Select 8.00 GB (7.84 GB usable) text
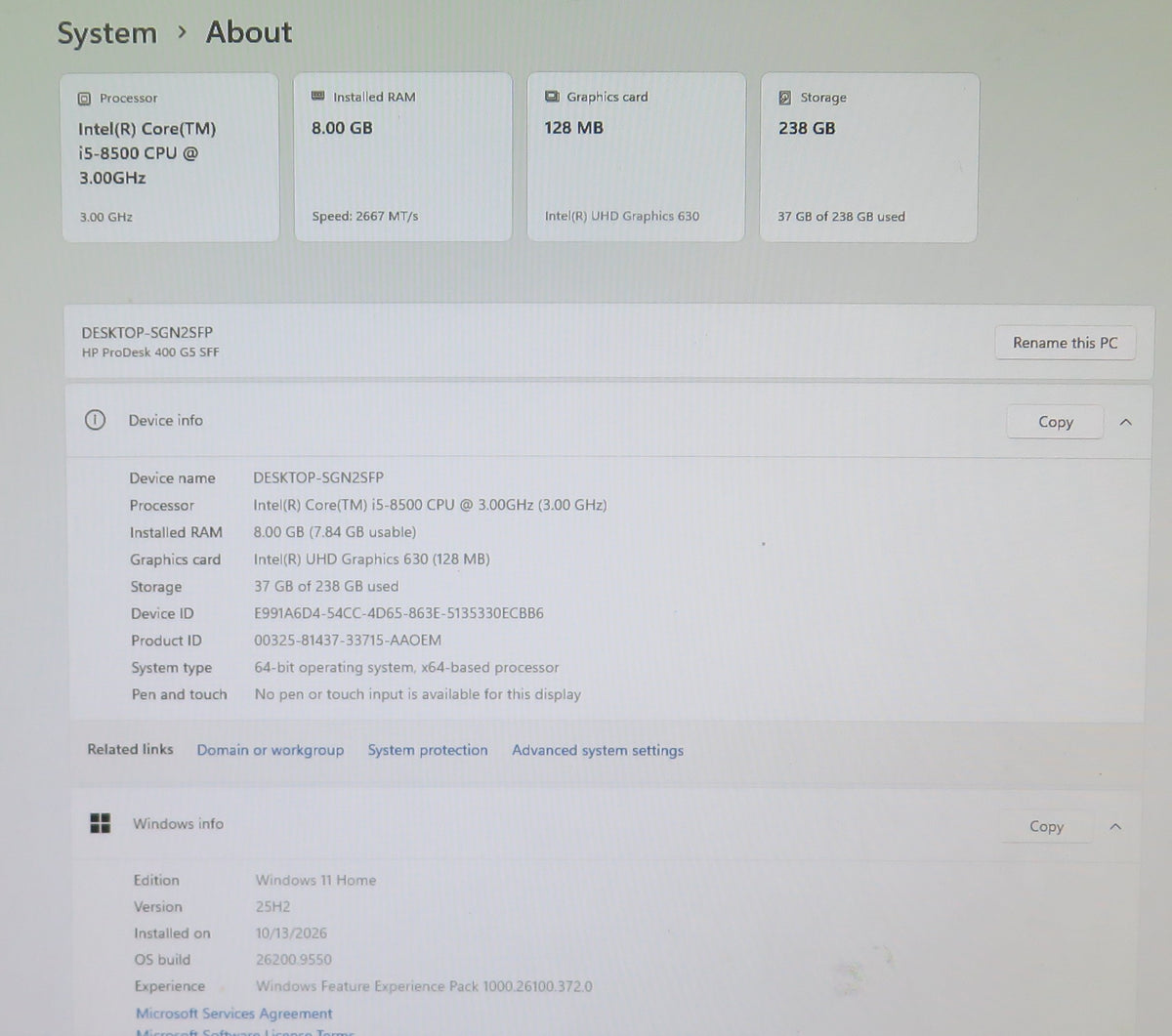Screen dimensions: 1172x1036 tap(335, 532)
